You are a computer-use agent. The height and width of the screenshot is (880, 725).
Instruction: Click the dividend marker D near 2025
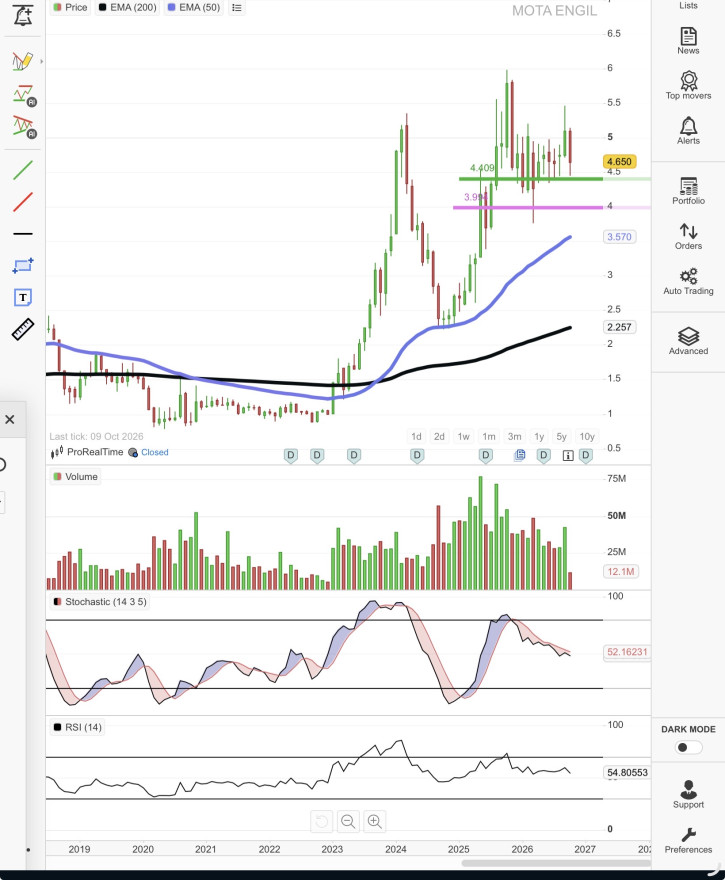click(486, 456)
